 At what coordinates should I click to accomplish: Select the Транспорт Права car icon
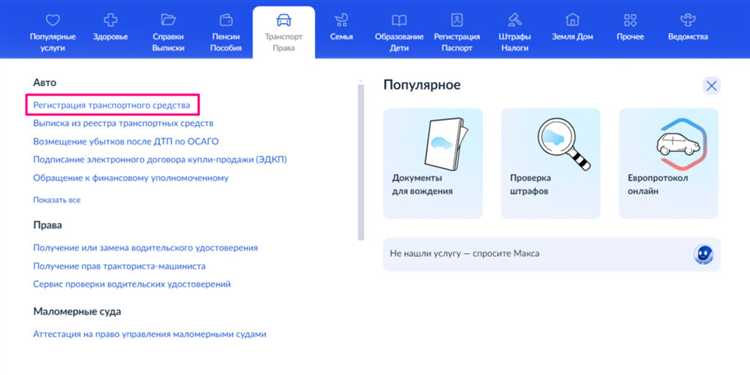point(284,20)
